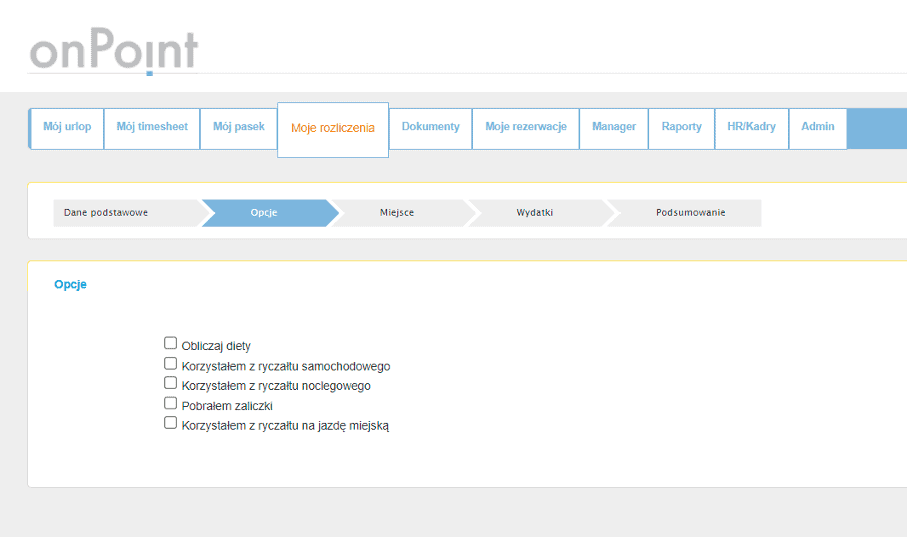Check Korzystałem z ryczałtu samochodowego
Viewport: 908px width, 538px height.
(170, 364)
